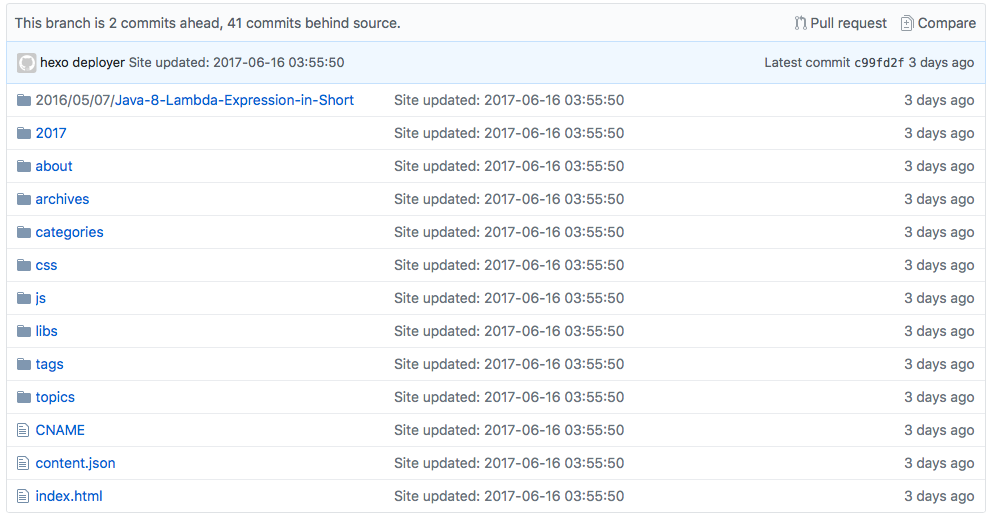Click commit message in the Java-8-Lambda-Expression row
This screenshot has height=516, width=991.
(x=509, y=100)
